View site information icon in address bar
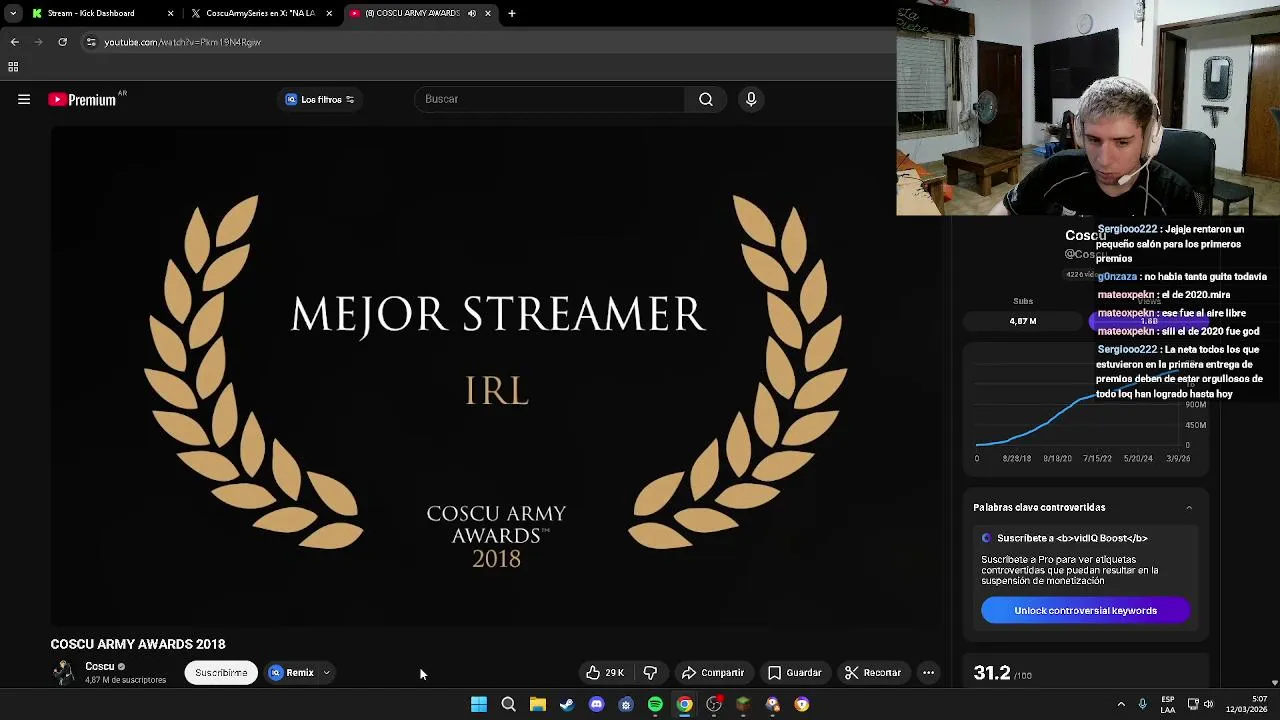The width and height of the screenshot is (1280, 720). click(x=91, y=42)
